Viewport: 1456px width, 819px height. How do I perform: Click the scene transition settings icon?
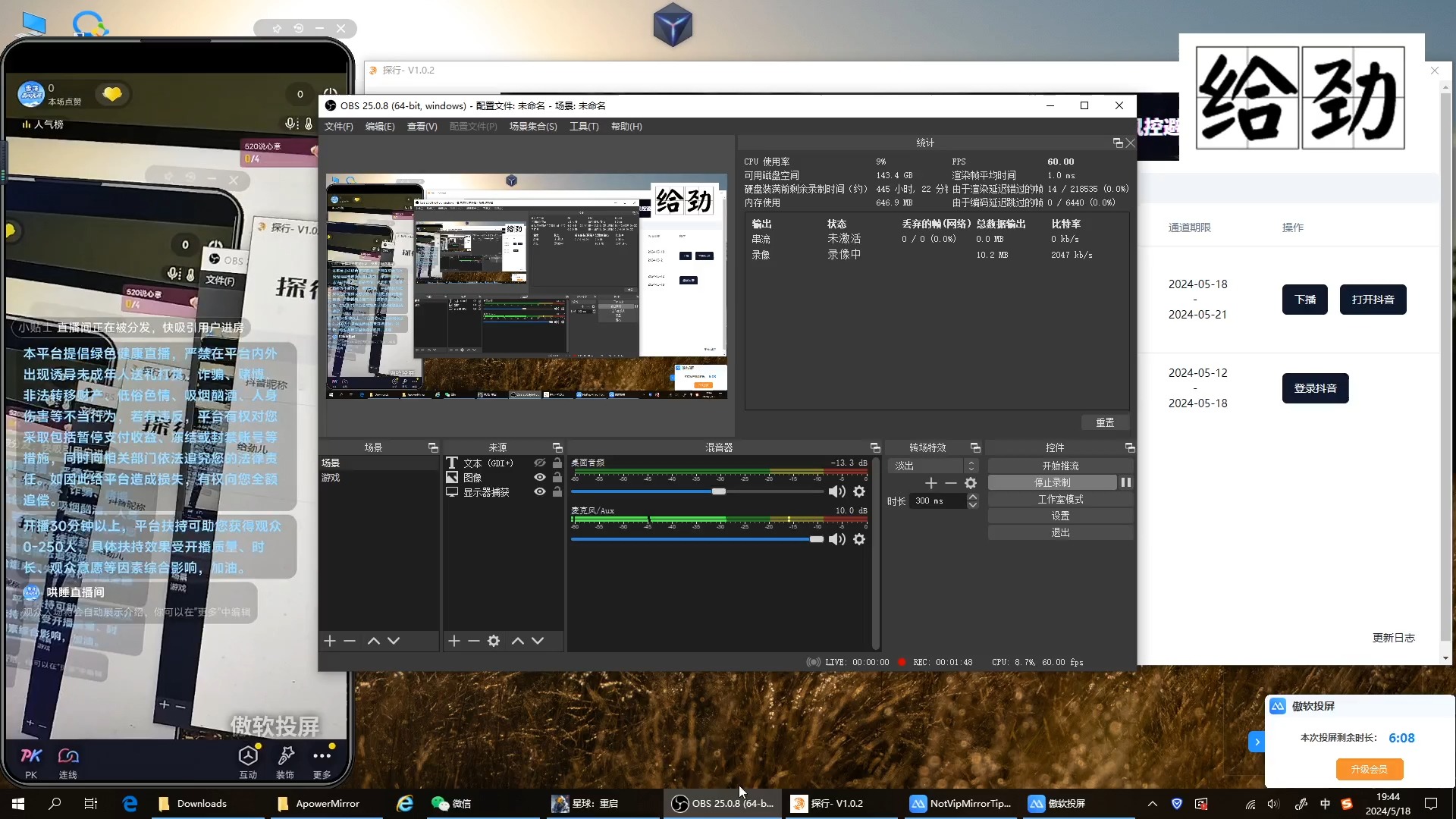pos(969,483)
